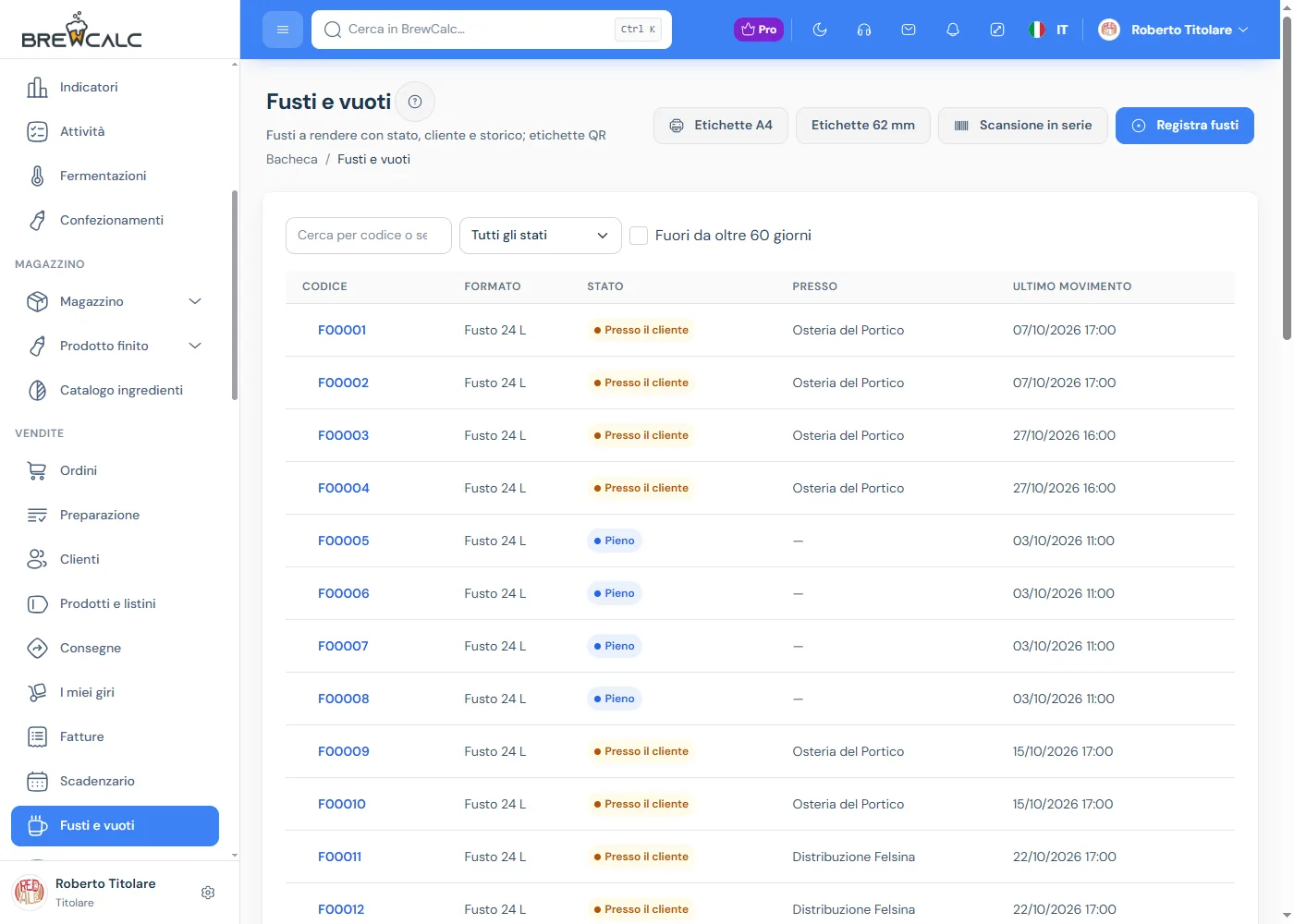Image resolution: width=1294 pixels, height=924 pixels.
Task: Click the sidebar vertical scrollbar
Action: (235, 296)
